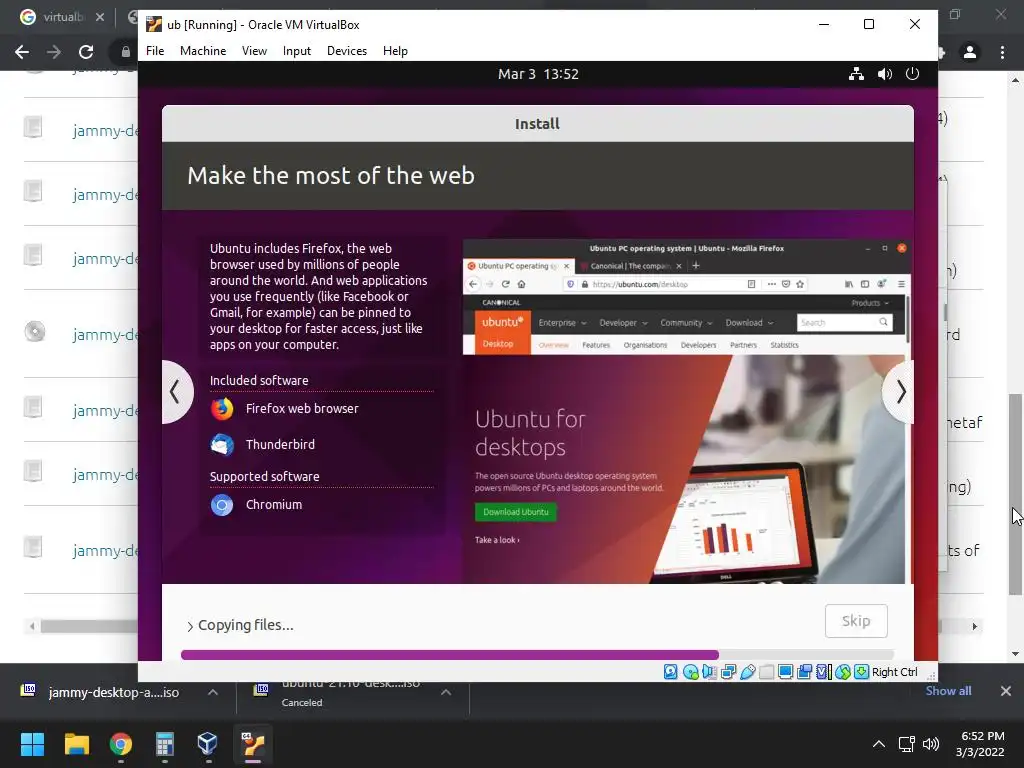Open the USB devices indicator in VirtualBox status bar
Image resolution: width=1024 pixels, height=768 pixels.
(x=748, y=672)
